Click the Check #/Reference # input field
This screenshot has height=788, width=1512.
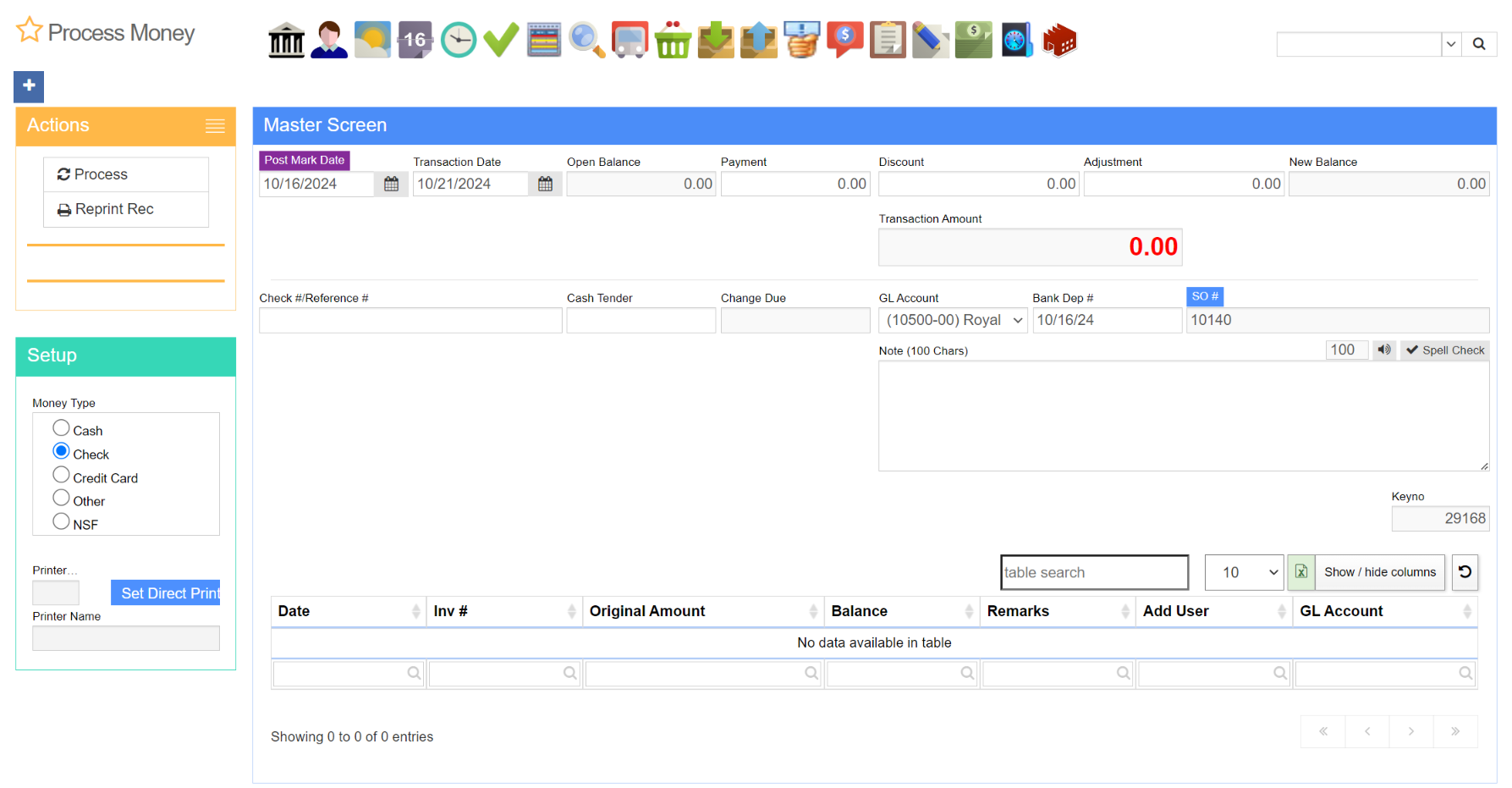(x=410, y=320)
